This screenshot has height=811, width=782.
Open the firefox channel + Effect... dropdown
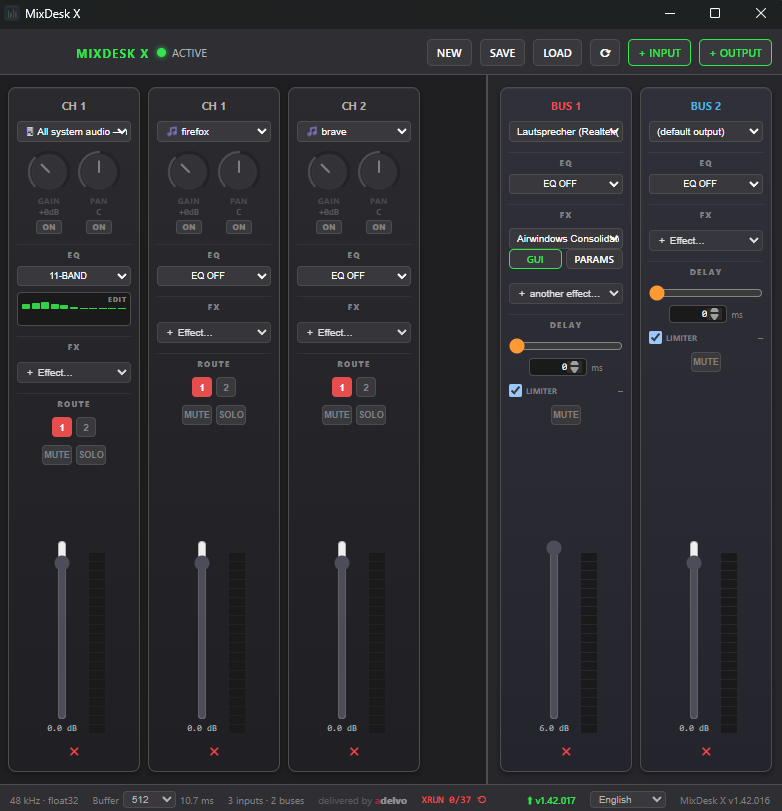(214, 333)
